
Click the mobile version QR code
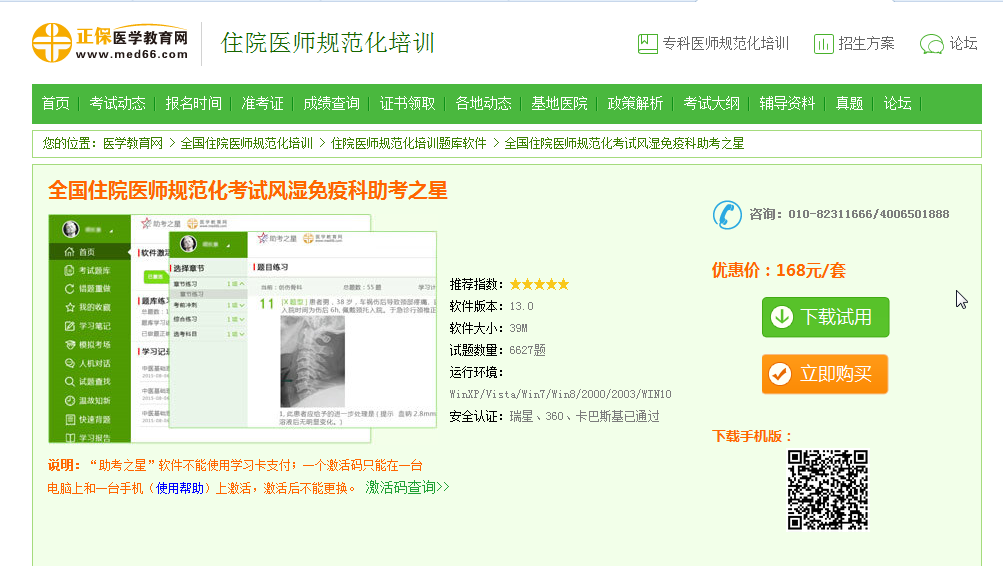tap(826, 489)
